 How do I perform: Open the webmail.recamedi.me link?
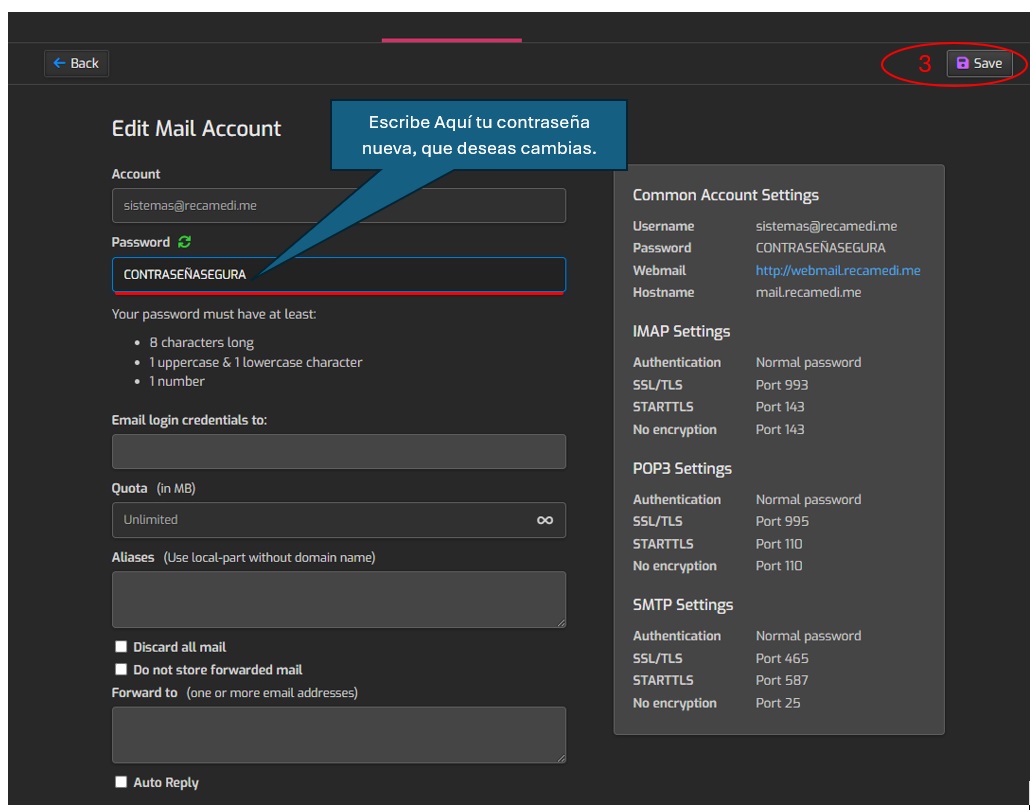click(837, 270)
